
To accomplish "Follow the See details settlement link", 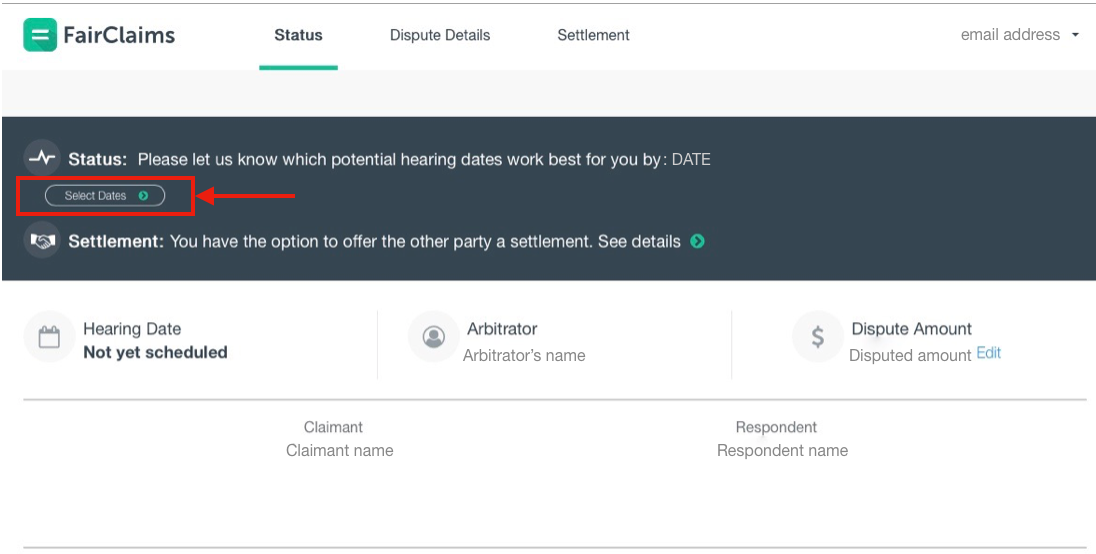I will pos(639,241).
